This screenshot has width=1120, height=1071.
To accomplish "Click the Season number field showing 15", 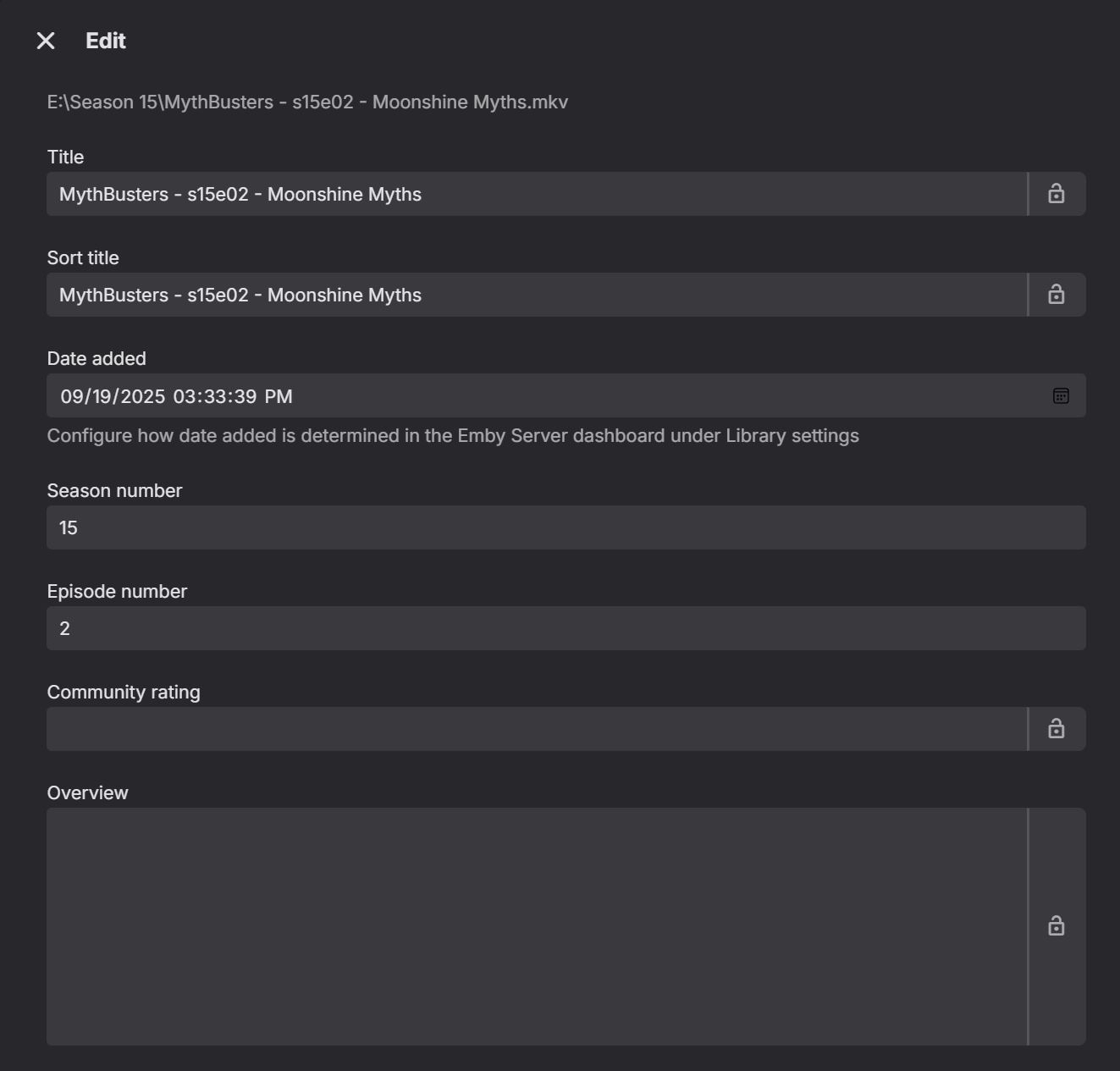I will [566, 527].
